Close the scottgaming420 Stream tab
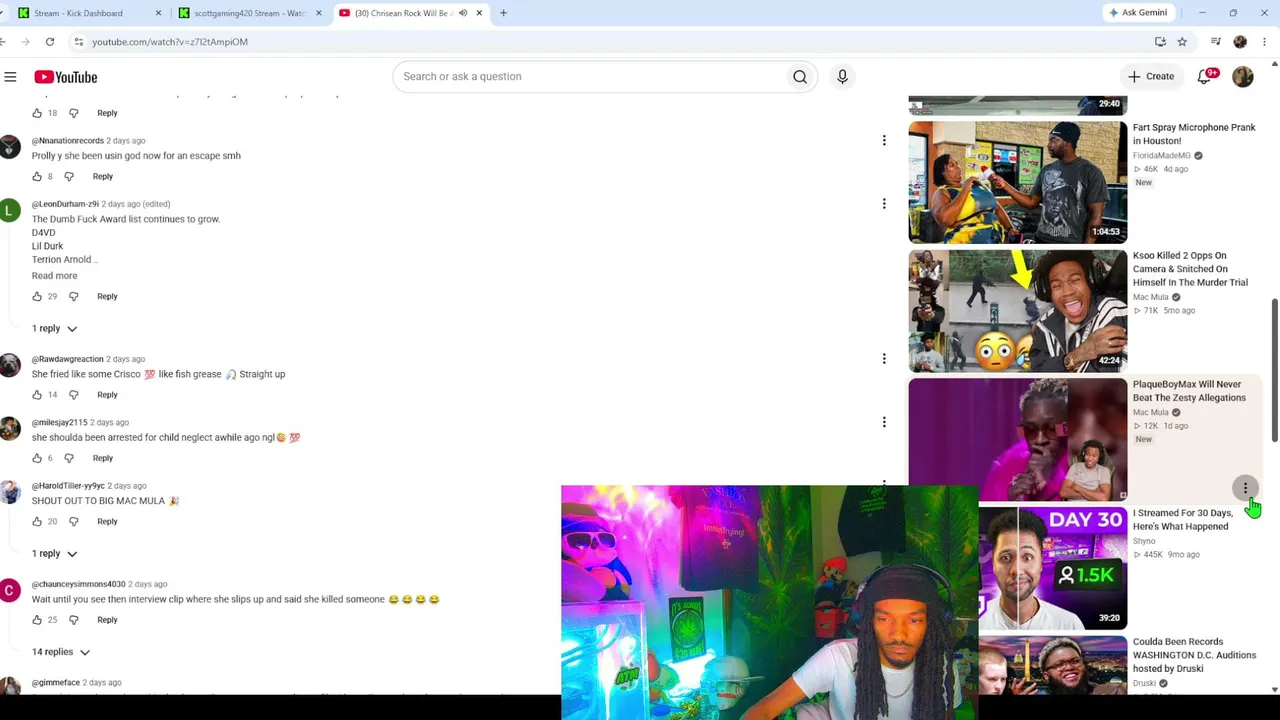This screenshot has height=720, width=1280. pyautogui.click(x=318, y=13)
